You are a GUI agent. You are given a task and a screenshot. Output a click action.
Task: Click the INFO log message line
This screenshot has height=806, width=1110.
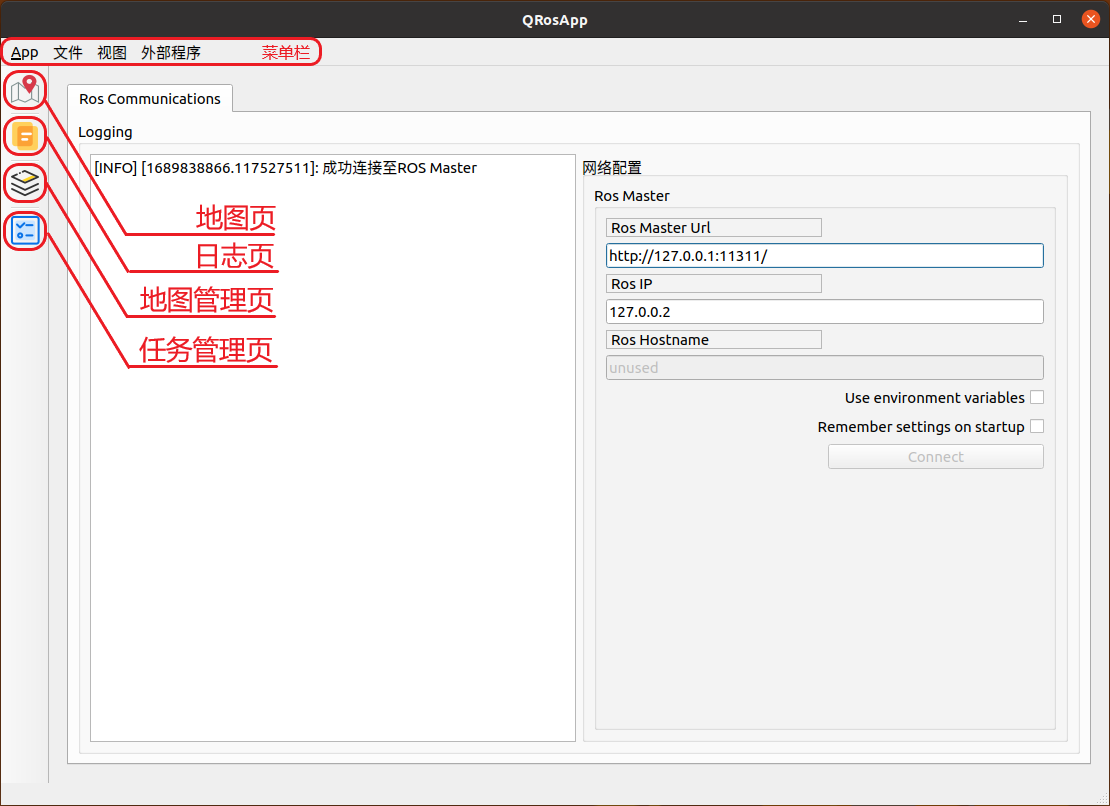(x=285, y=168)
